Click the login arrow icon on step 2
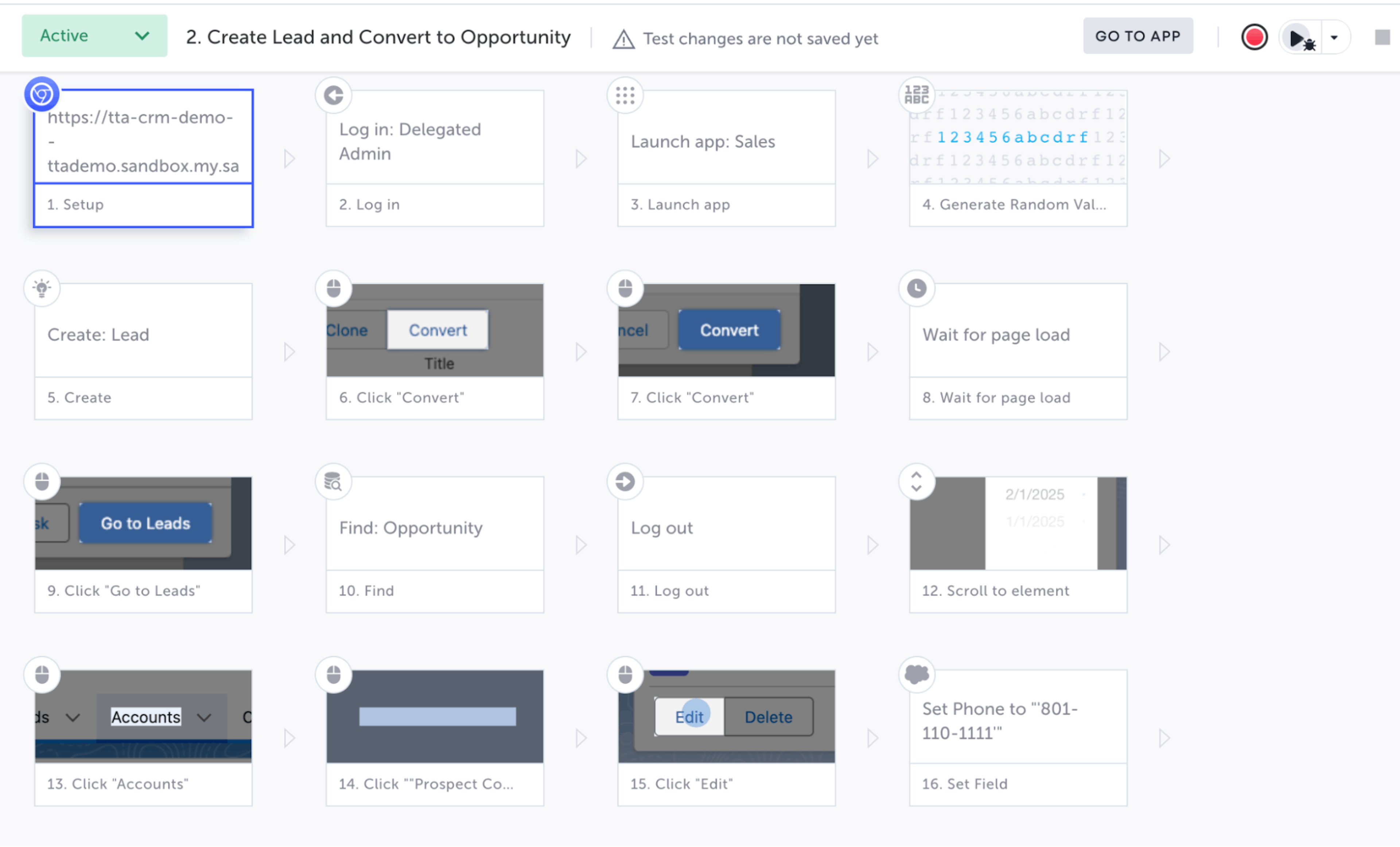The width and height of the screenshot is (1400, 847). pyautogui.click(x=334, y=95)
